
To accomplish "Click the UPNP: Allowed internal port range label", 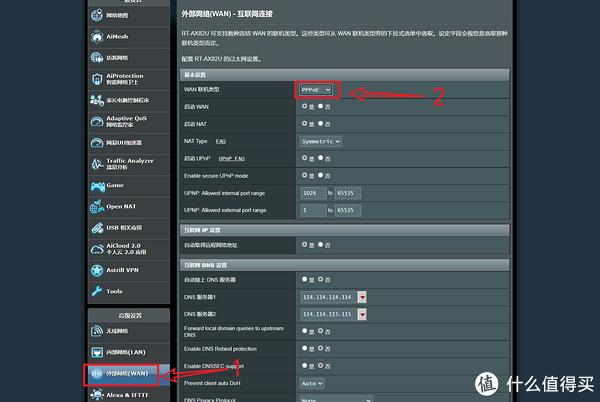I will point(224,193).
